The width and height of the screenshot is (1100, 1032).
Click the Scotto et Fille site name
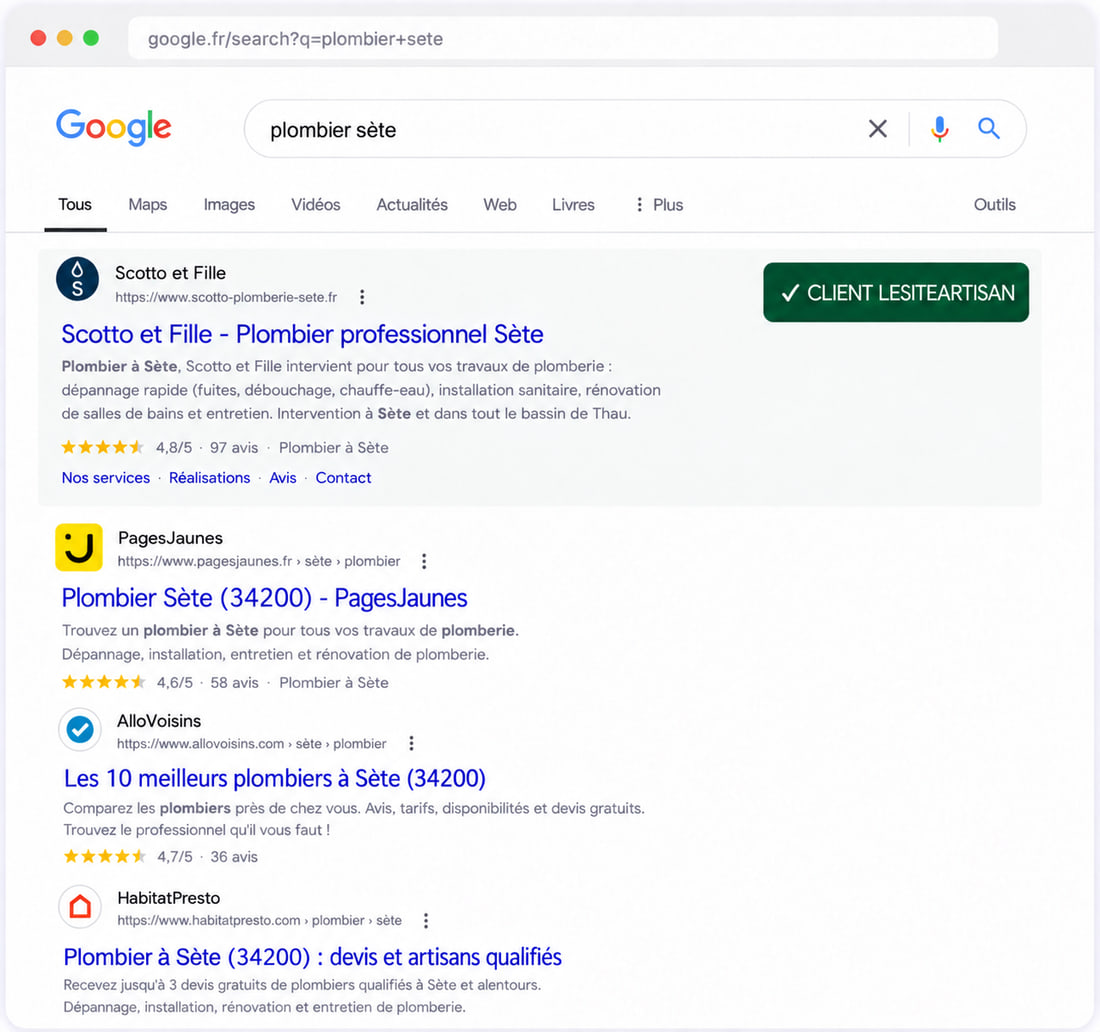pos(170,273)
